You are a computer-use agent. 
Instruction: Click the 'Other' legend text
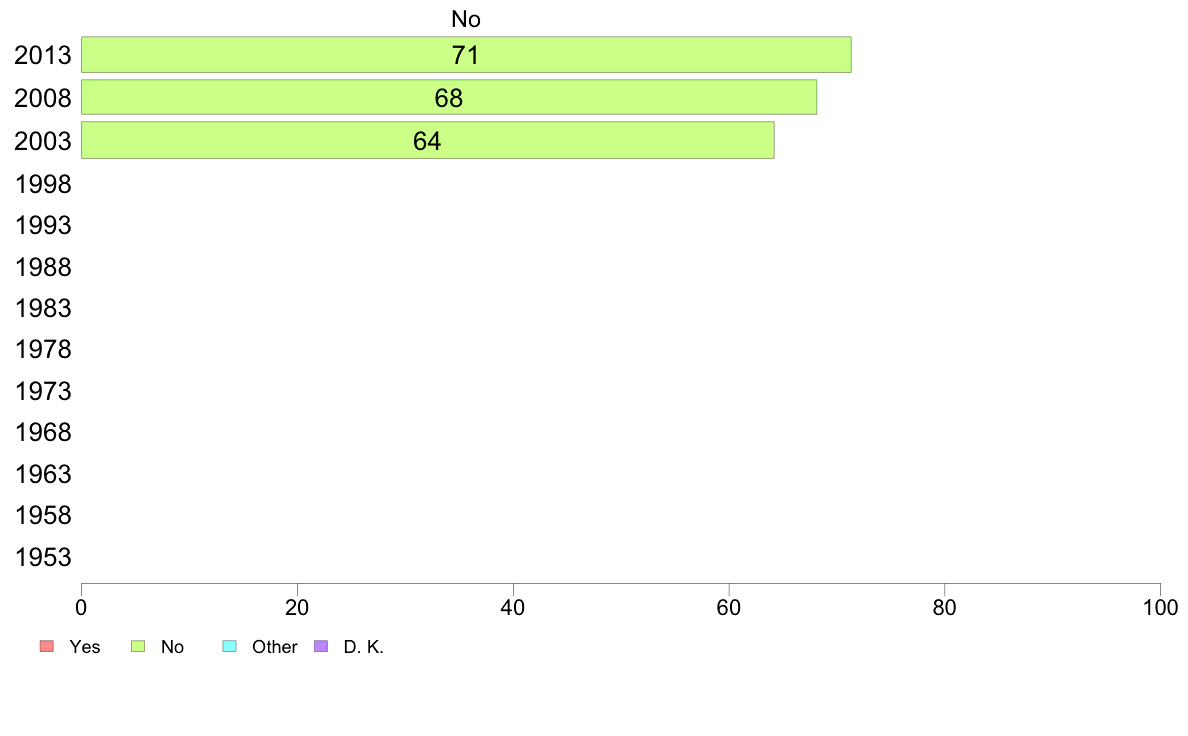(274, 647)
